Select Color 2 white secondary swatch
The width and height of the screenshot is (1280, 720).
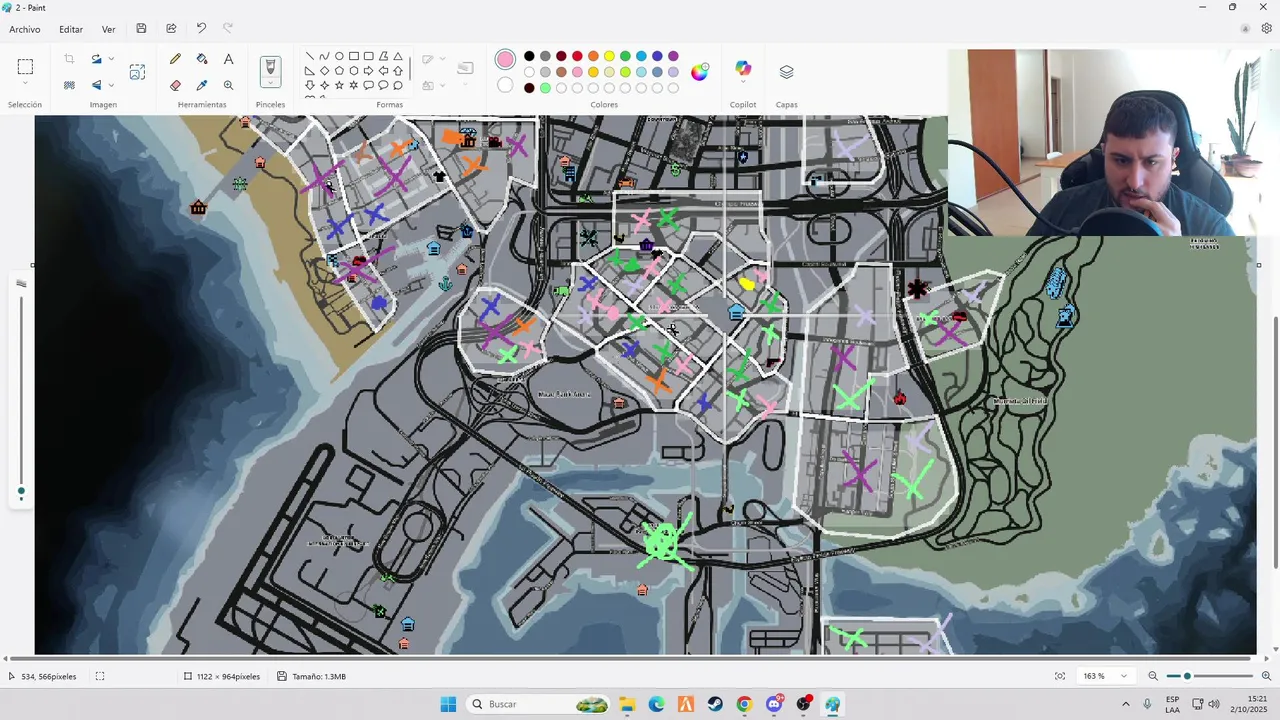pyautogui.click(x=505, y=85)
